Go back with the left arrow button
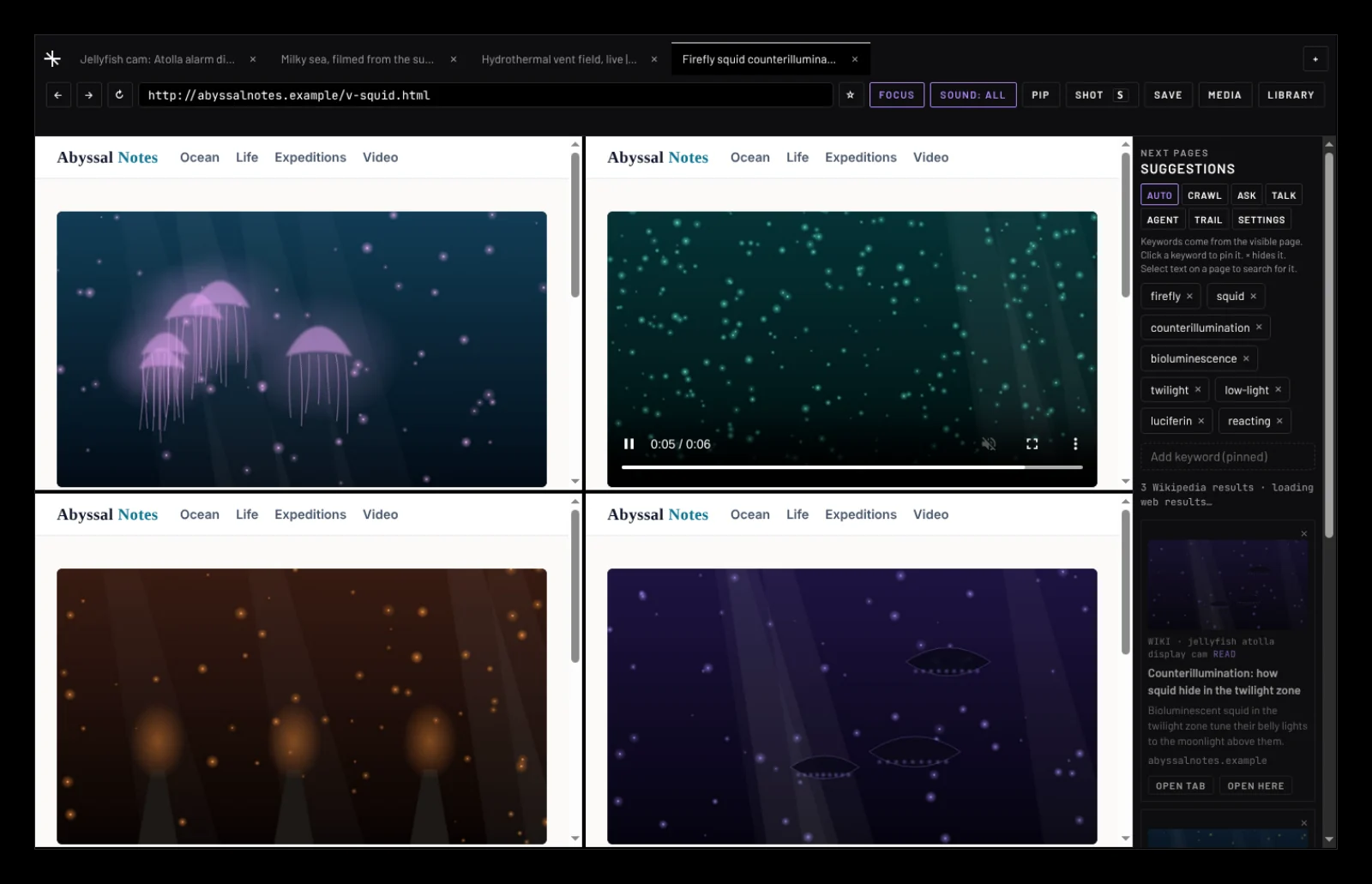 (x=57, y=95)
